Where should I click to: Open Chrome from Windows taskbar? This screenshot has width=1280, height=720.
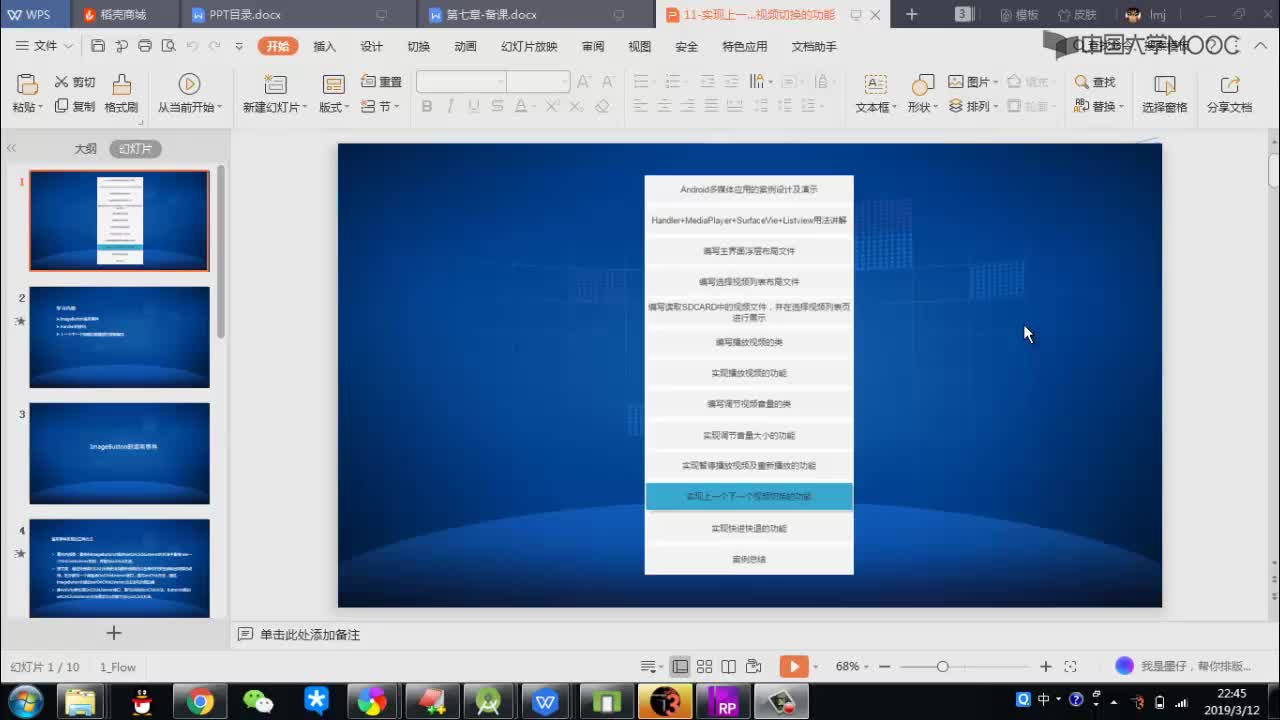tap(199, 703)
